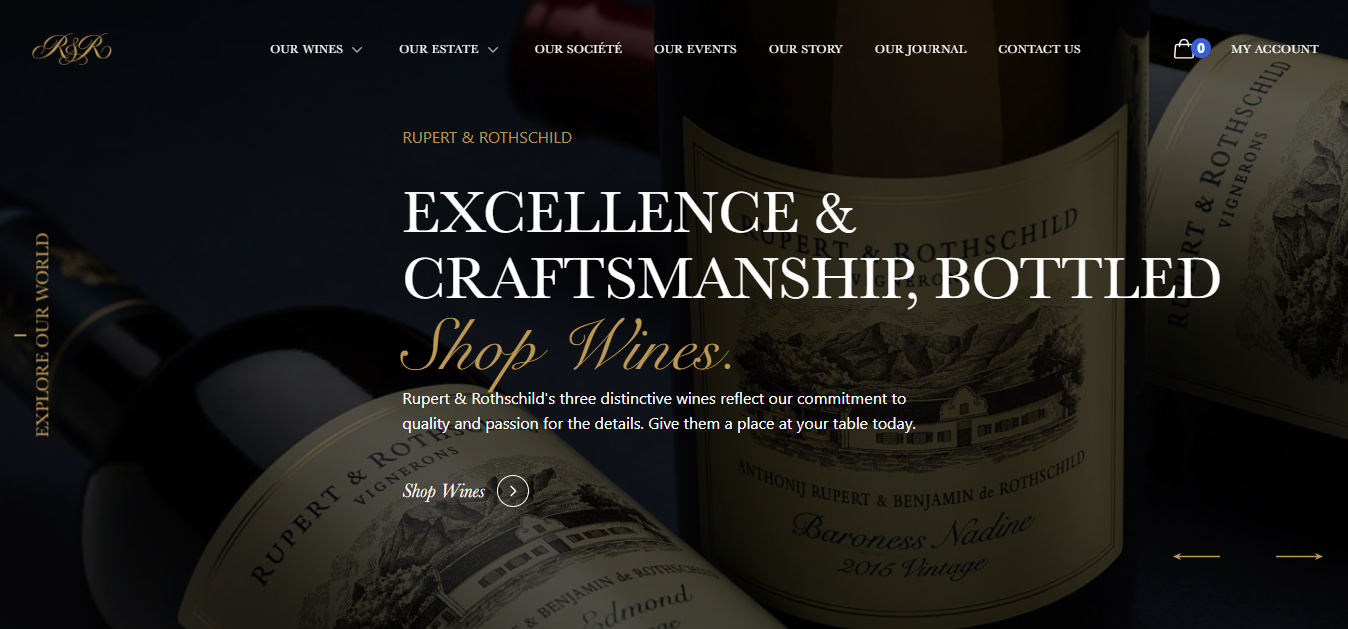The width and height of the screenshot is (1348, 629).
Task: Expand the Our Wines chevron
Action: pyautogui.click(x=357, y=50)
